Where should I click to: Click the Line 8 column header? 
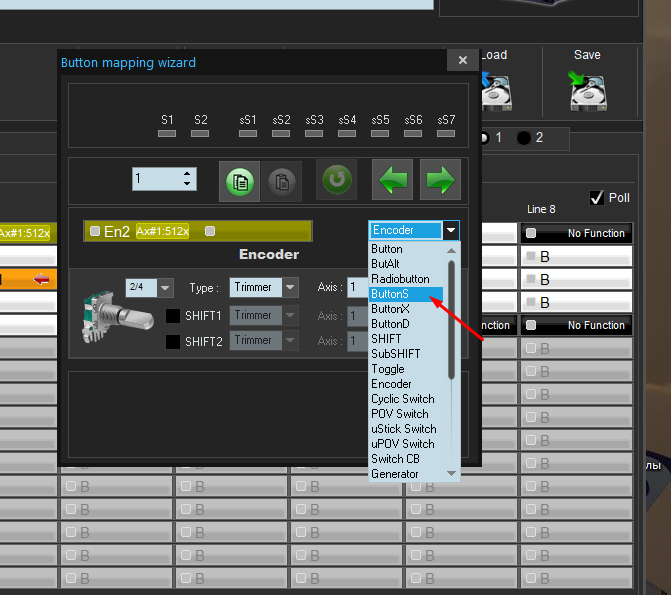(541, 209)
